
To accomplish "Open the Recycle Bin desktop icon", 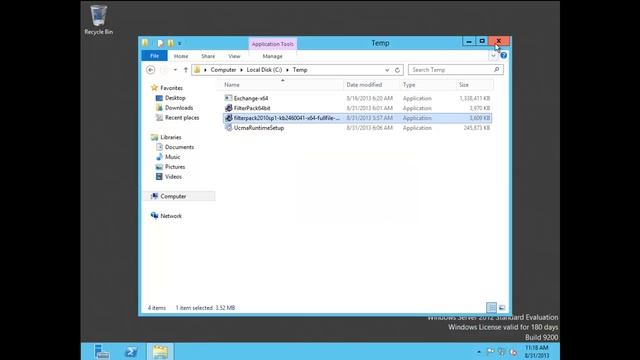I will (98, 20).
